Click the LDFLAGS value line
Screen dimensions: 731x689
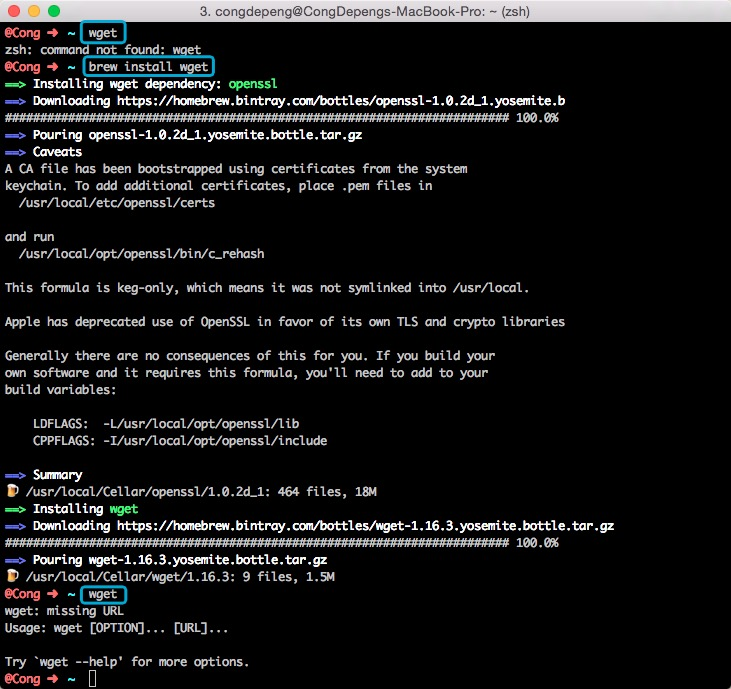[x=166, y=424]
